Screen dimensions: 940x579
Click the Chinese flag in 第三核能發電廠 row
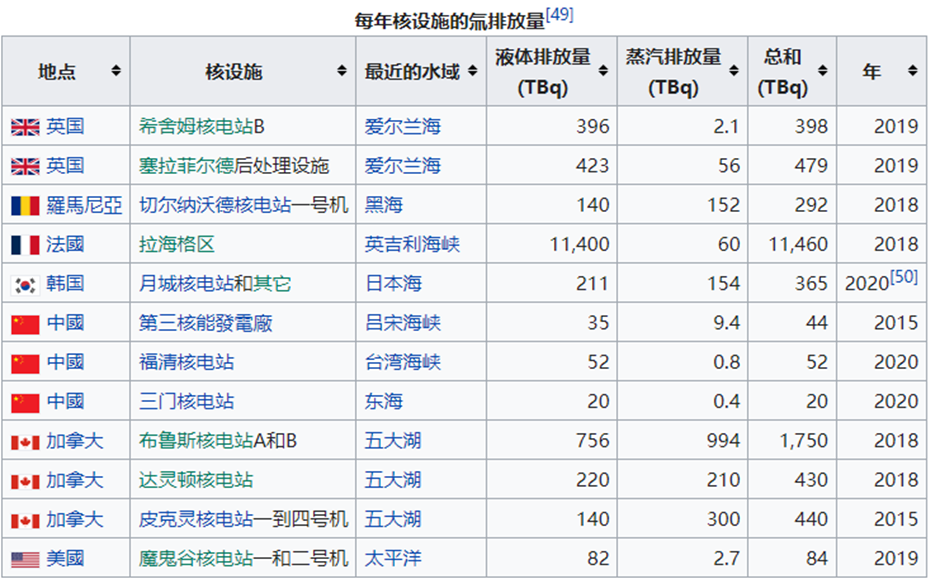click(x=25, y=324)
